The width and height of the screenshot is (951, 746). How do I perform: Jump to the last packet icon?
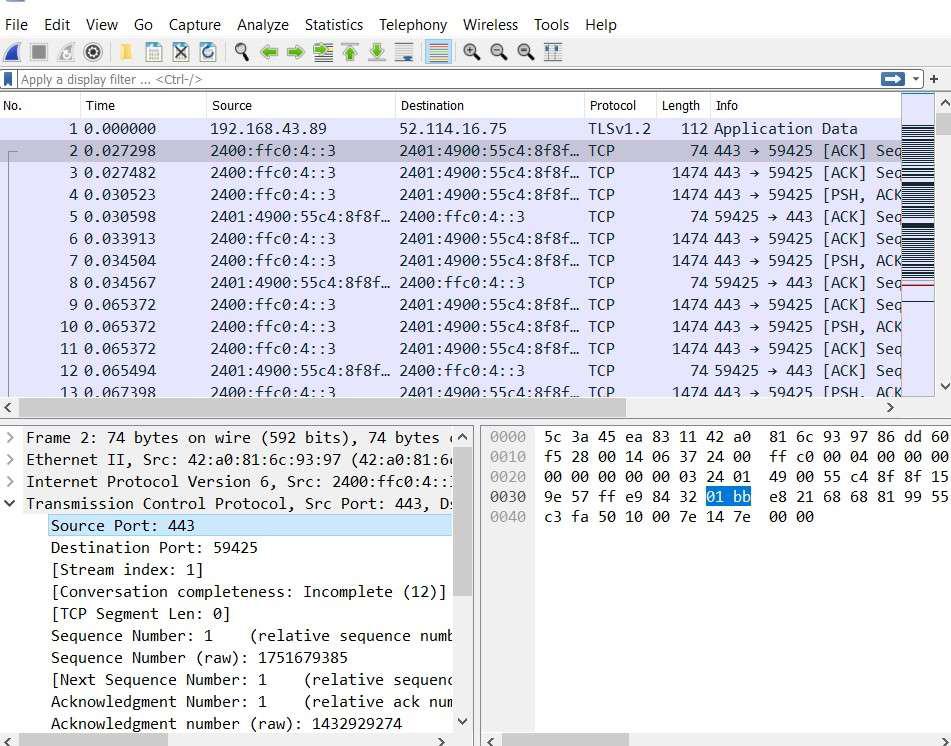click(377, 53)
